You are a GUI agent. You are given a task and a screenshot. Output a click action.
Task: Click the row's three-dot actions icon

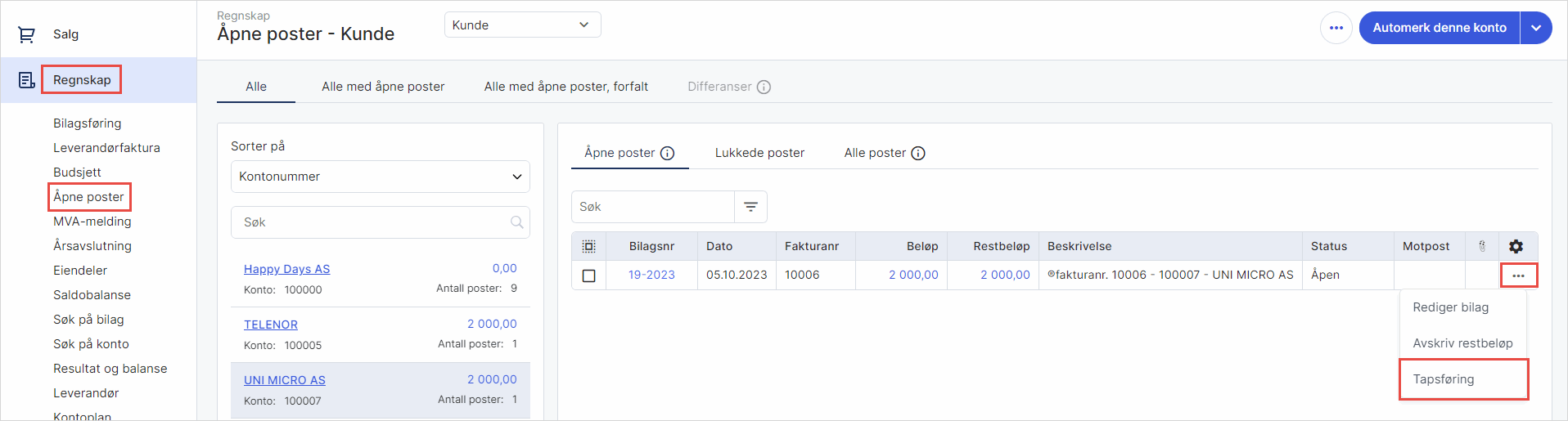(x=1518, y=275)
